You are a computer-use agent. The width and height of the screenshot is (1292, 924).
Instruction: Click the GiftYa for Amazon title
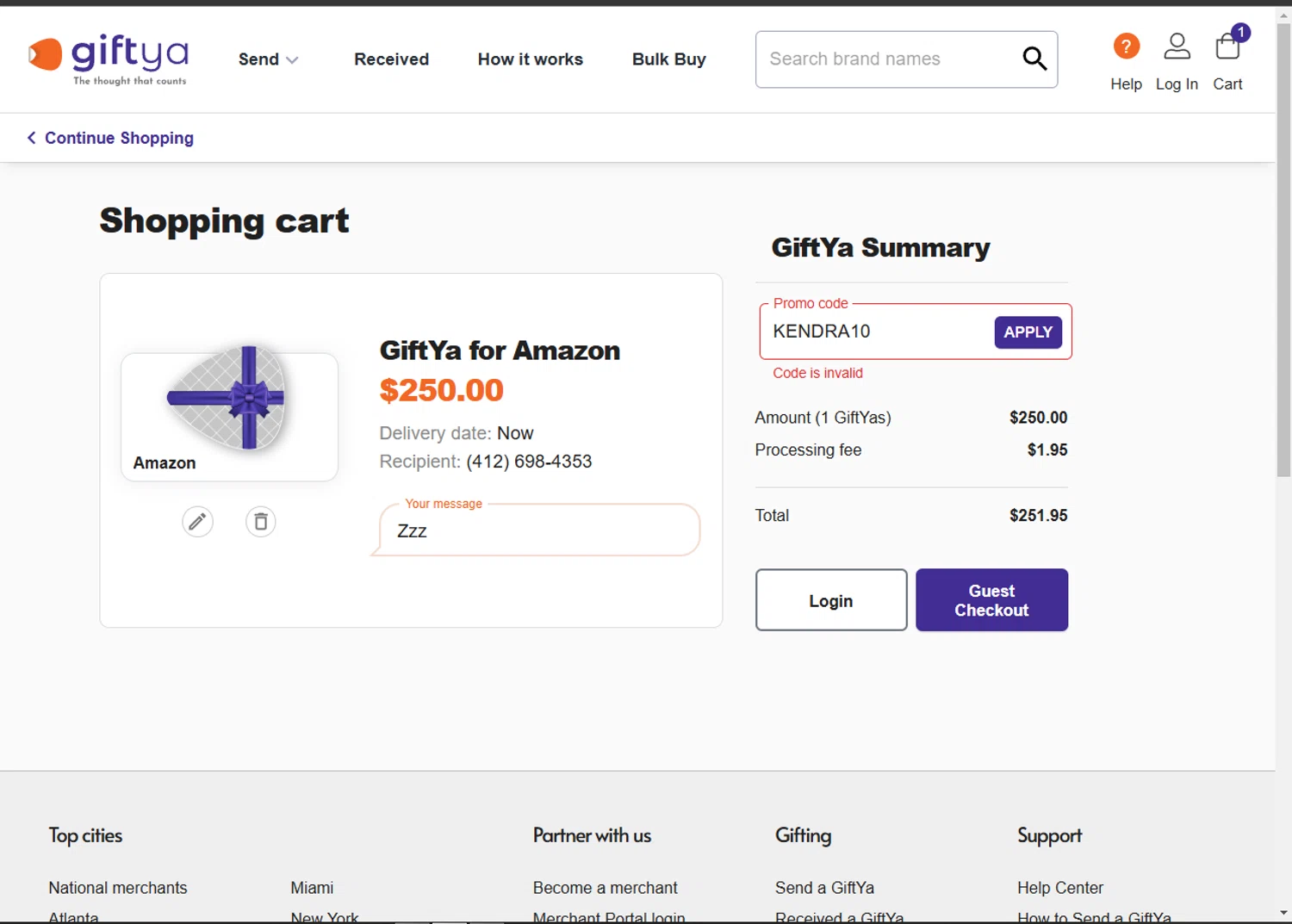(x=500, y=350)
